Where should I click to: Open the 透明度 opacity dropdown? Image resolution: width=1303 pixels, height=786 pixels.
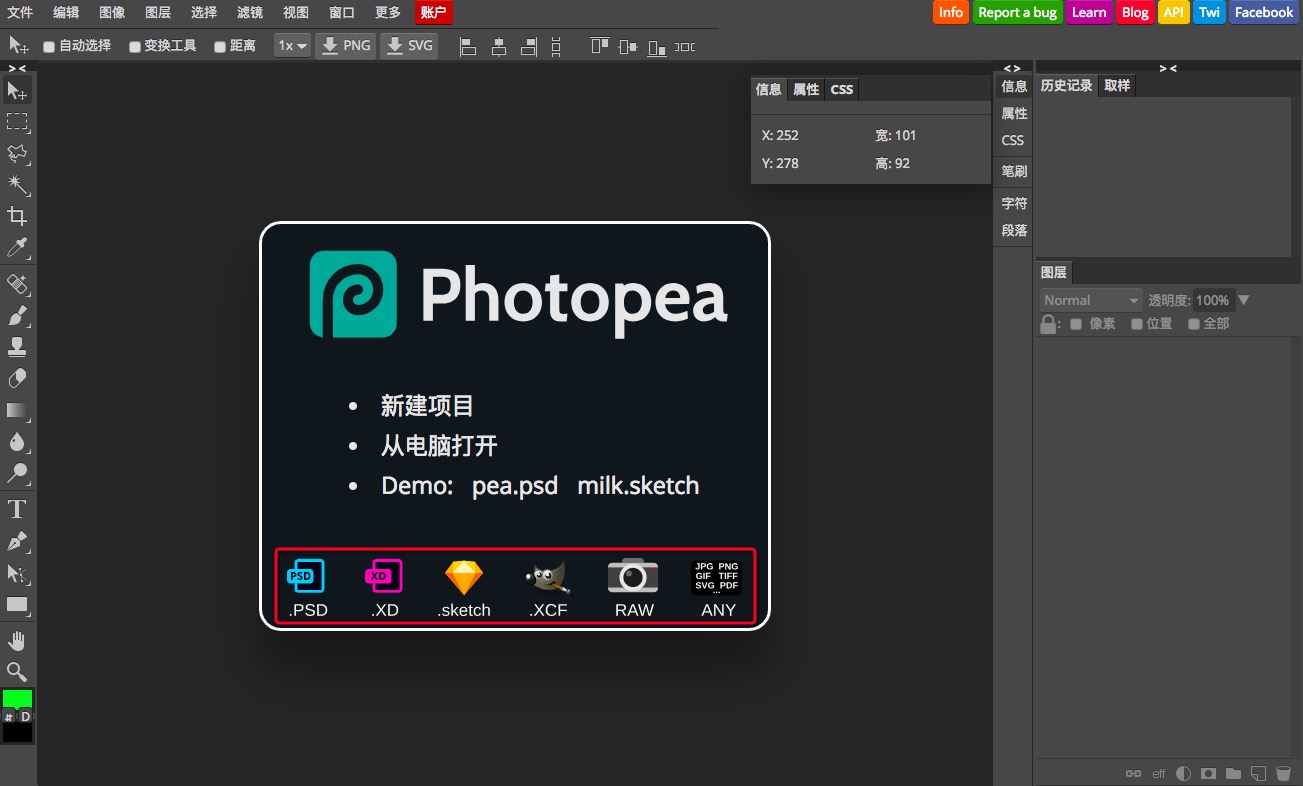[1243, 299]
